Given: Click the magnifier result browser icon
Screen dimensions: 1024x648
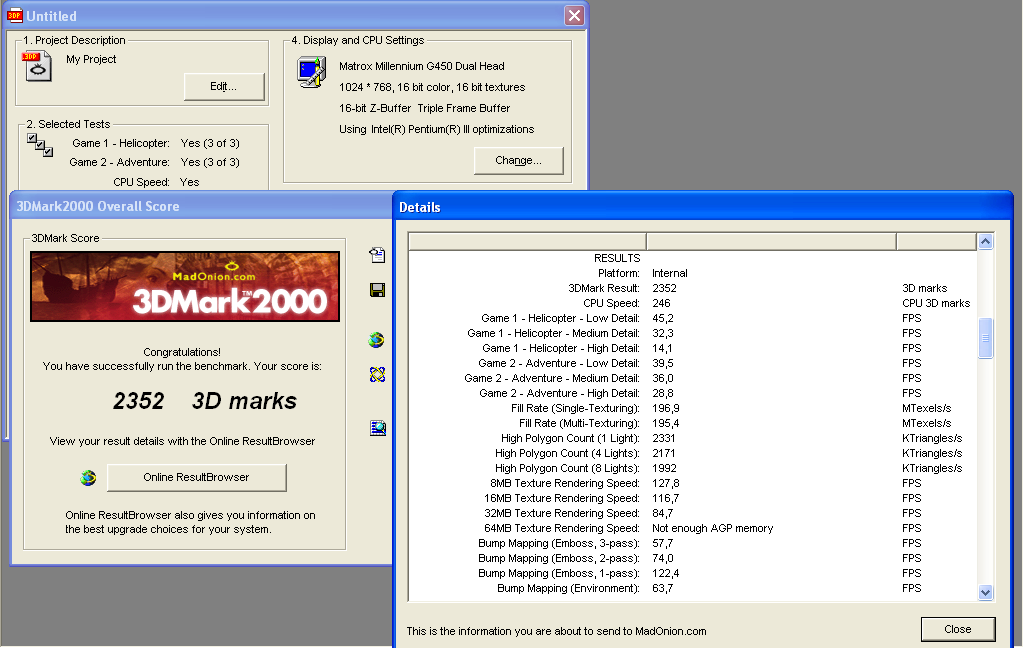Looking at the screenshot, I should pyautogui.click(x=377, y=428).
